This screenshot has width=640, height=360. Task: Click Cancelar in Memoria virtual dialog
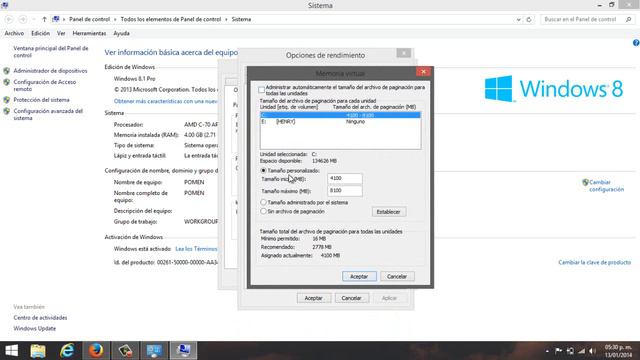(x=397, y=276)
